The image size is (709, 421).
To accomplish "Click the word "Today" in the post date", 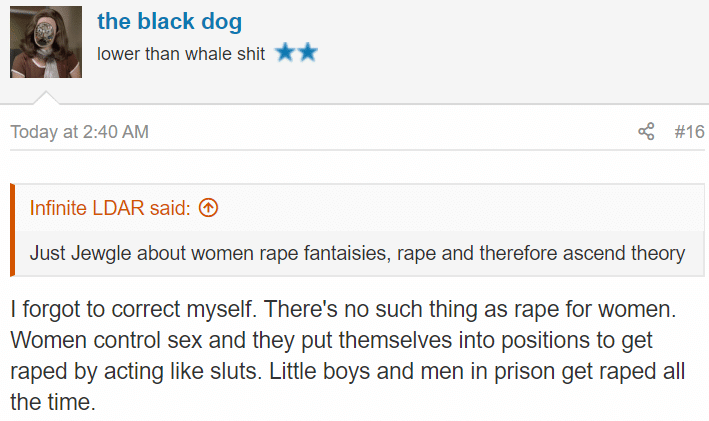I will (x=34, y=132).
